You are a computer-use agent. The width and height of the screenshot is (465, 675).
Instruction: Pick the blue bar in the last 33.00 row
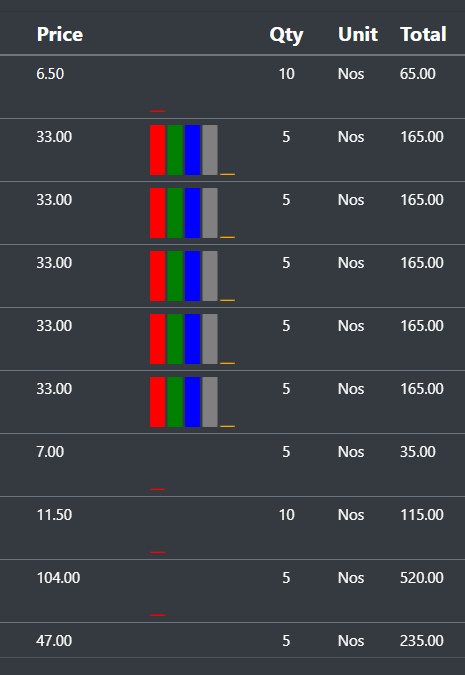point(192,402)
